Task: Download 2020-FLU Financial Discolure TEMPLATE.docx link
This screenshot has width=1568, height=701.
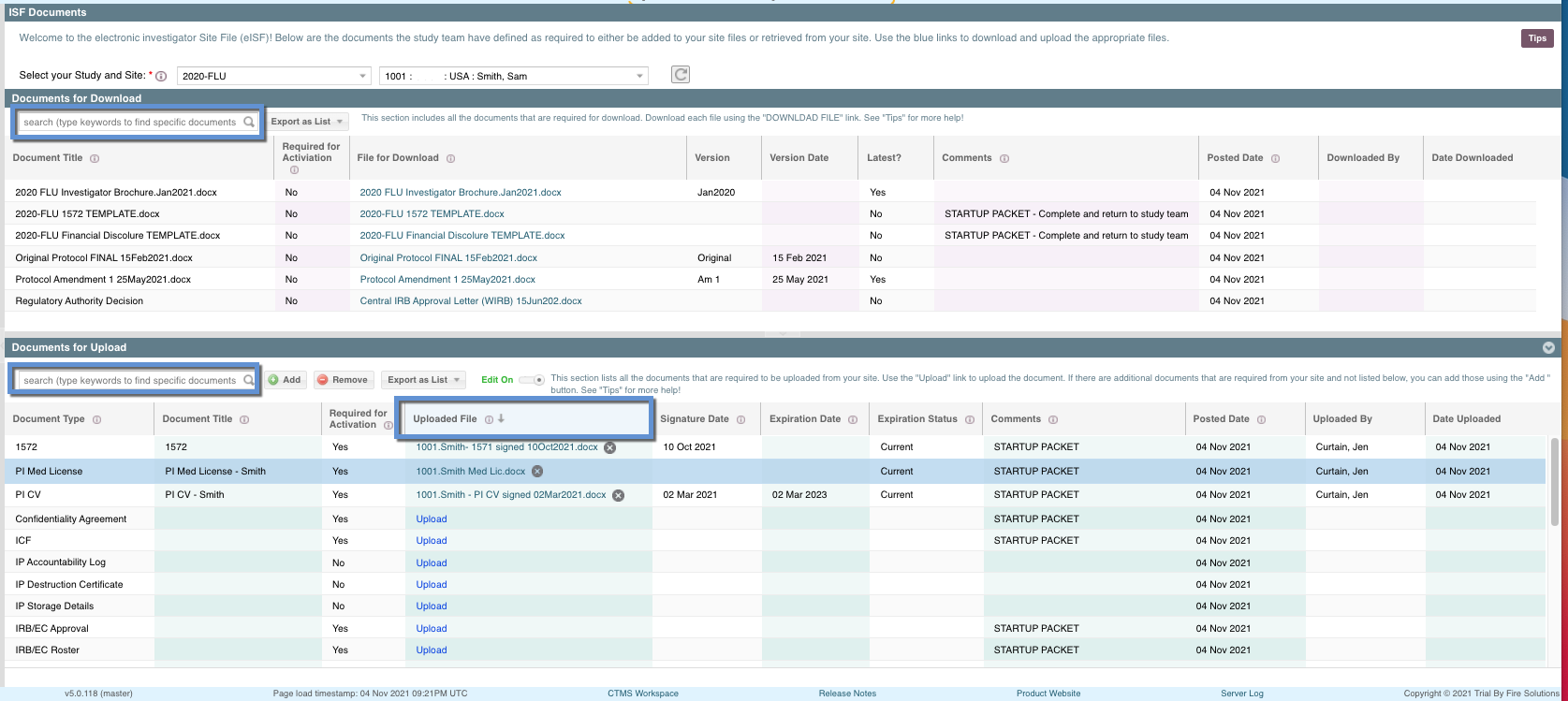Action: point(462,235)
